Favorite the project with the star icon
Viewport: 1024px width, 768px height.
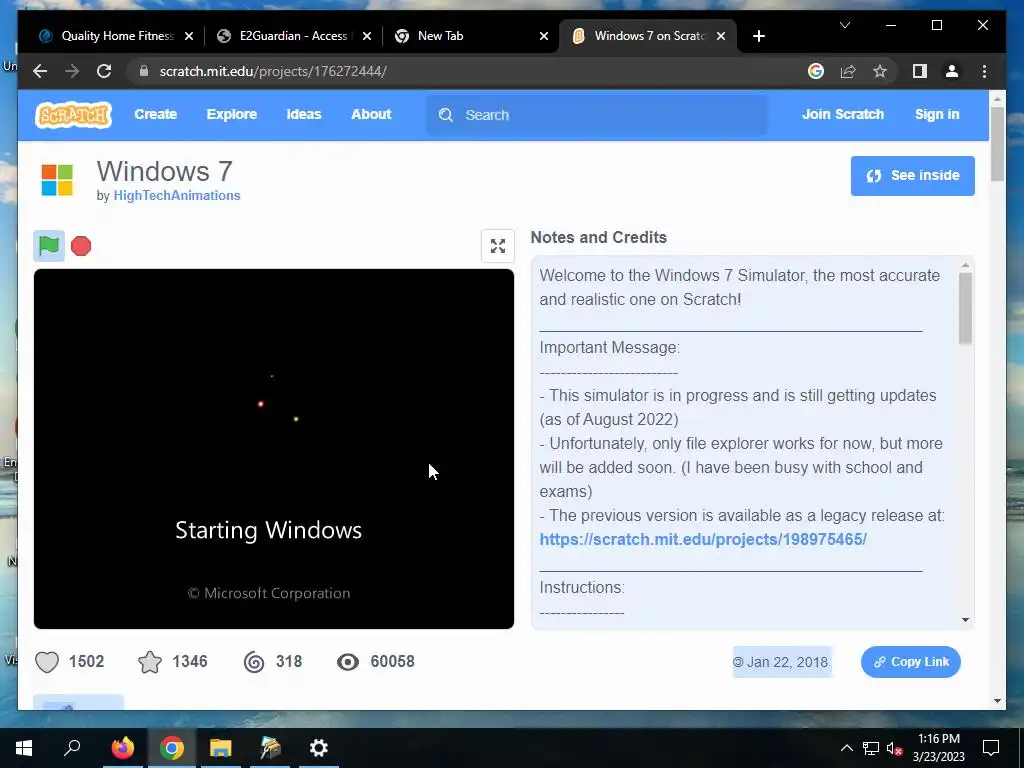tap(150, 662)
